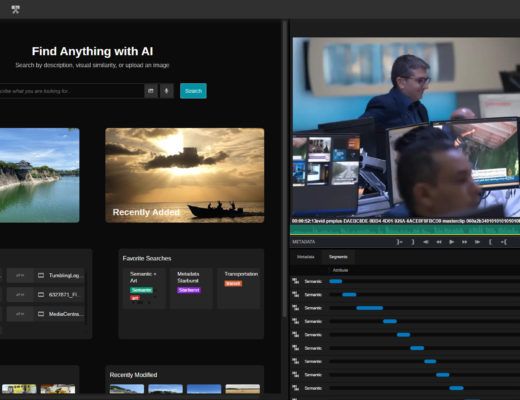Screen dimensions: 520x400
Task: Click the segment icon of topmost Semantic row
Action: [x=295, y=281]
